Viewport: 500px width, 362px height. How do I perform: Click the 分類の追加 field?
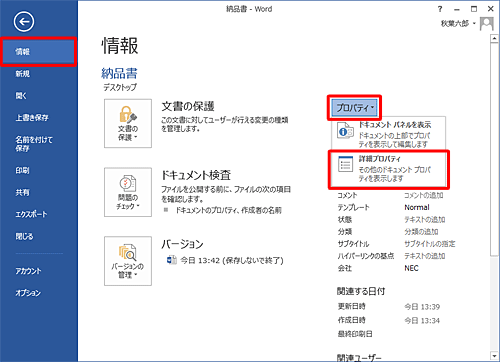[x=421, y=232]
